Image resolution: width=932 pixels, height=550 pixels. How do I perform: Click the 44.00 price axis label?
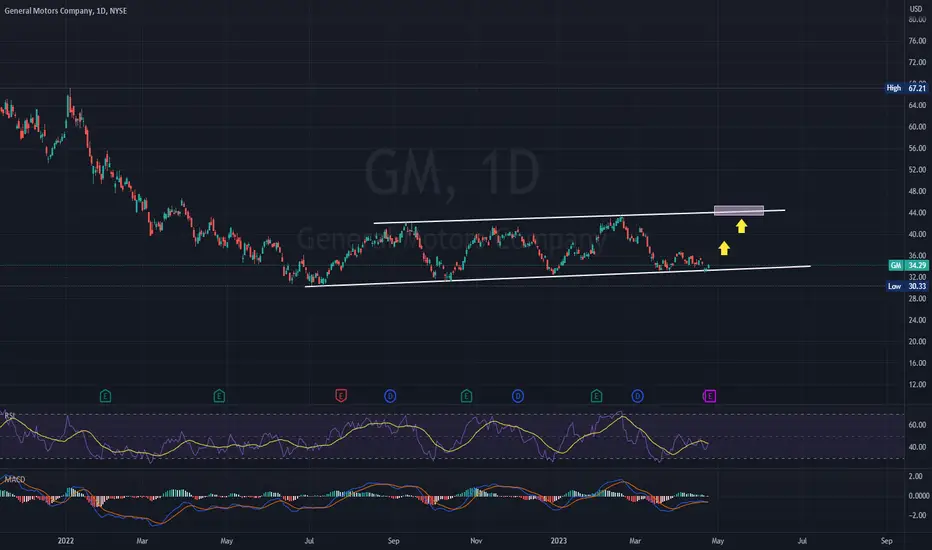(917, 213)
